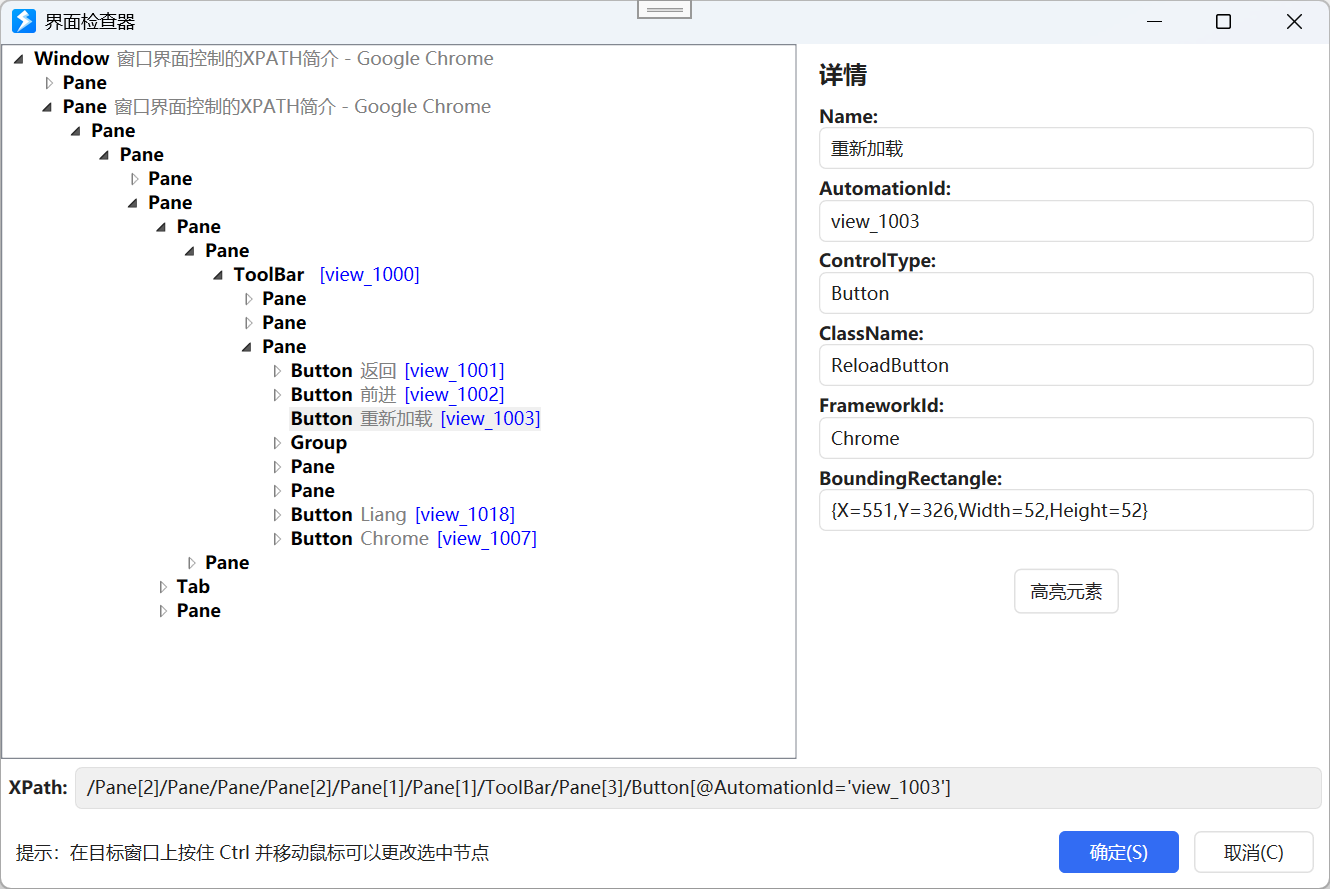Click the 界面检查器 app icon in title bar
Screen dimensions: 1330x889
tap(24, 21)
